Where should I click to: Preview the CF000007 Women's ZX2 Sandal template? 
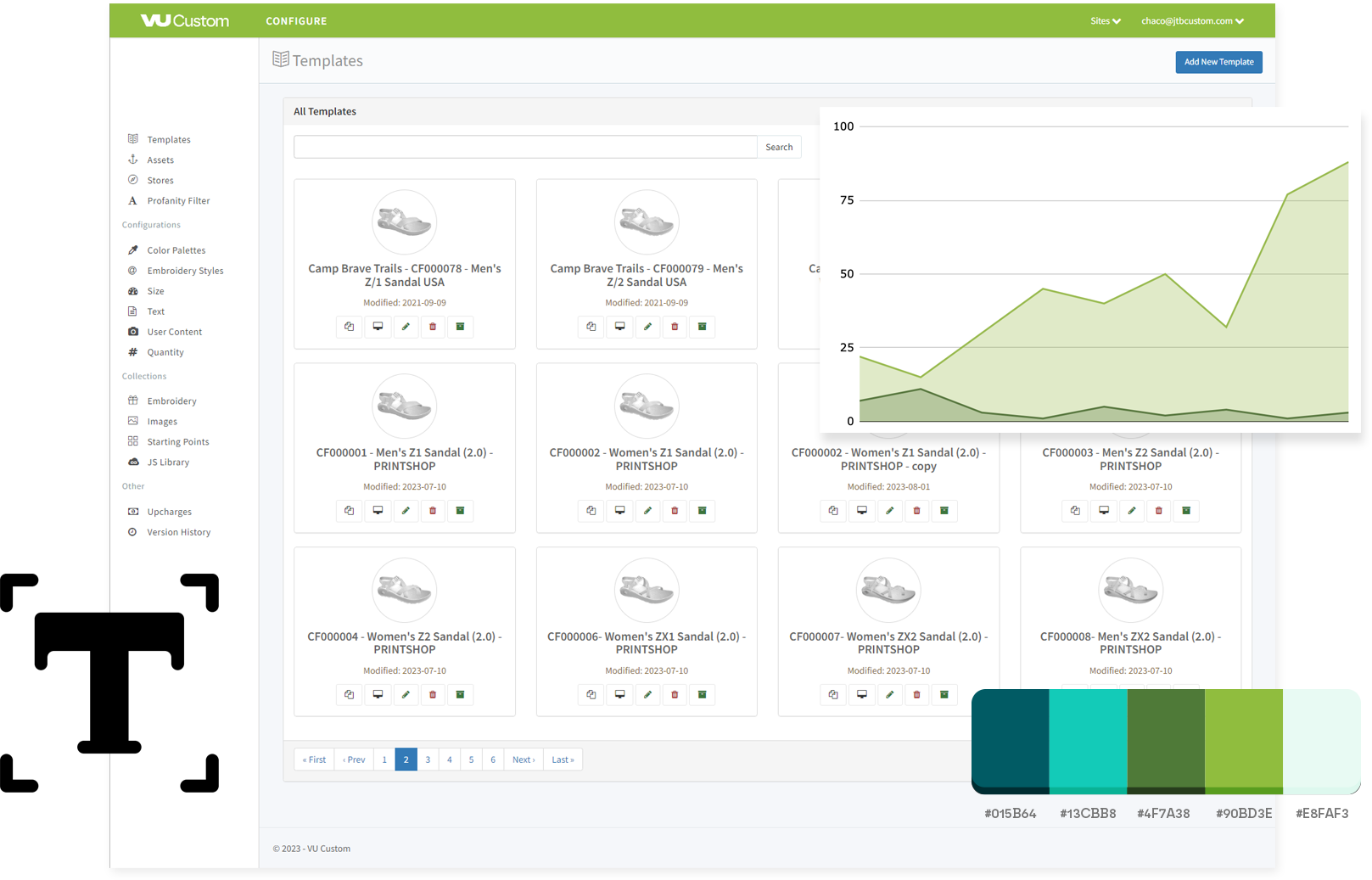coord(862,695)
